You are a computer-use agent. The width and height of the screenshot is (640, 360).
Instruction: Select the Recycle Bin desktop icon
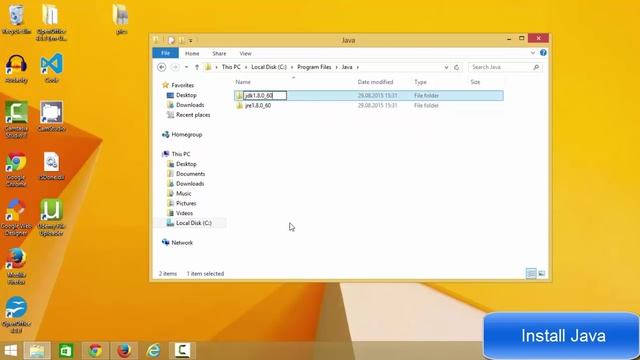click(x=16, y=19)
